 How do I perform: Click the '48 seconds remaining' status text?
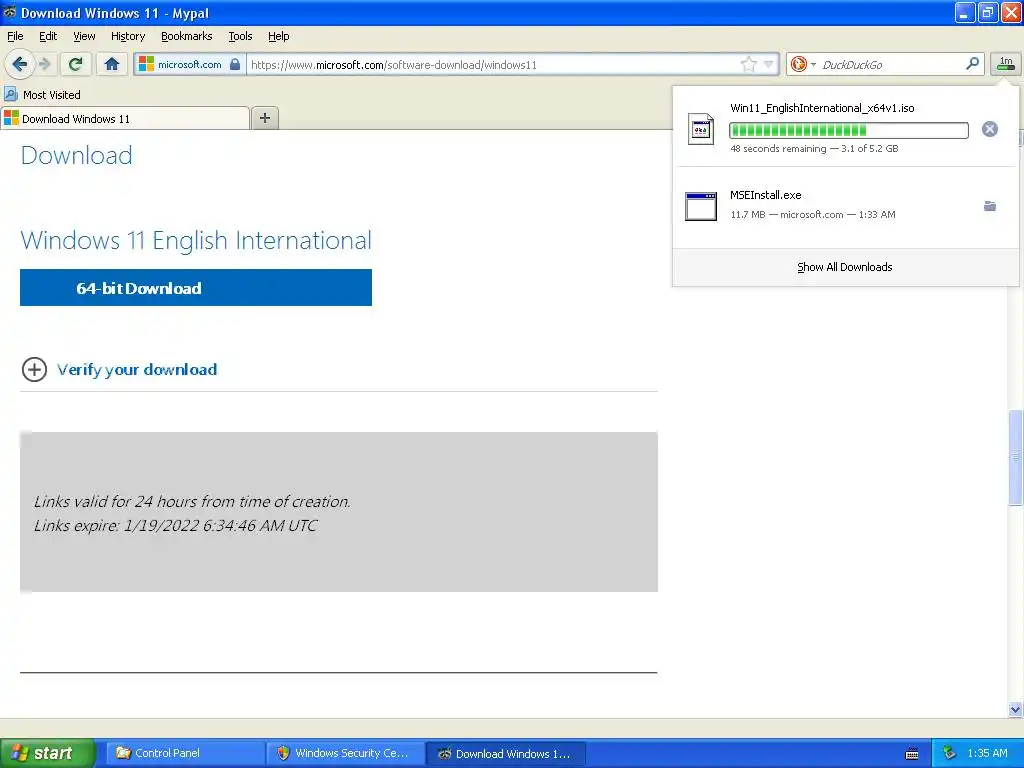[x=778, y=149]
